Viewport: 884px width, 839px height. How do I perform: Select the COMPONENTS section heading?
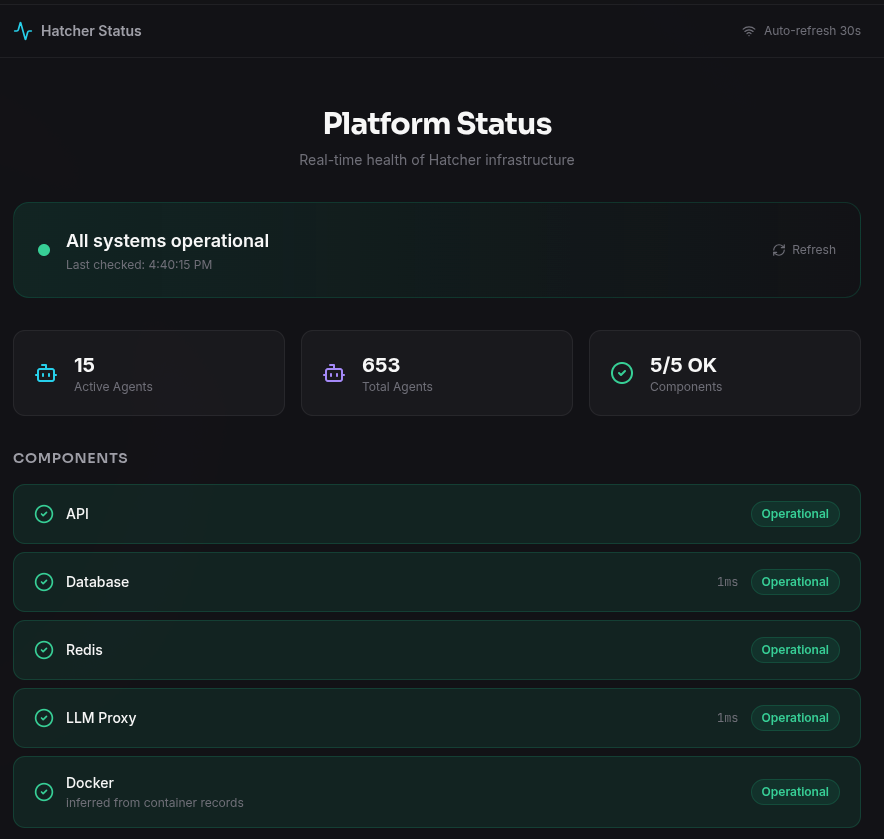pyautogui.click(x=70, y=458)
